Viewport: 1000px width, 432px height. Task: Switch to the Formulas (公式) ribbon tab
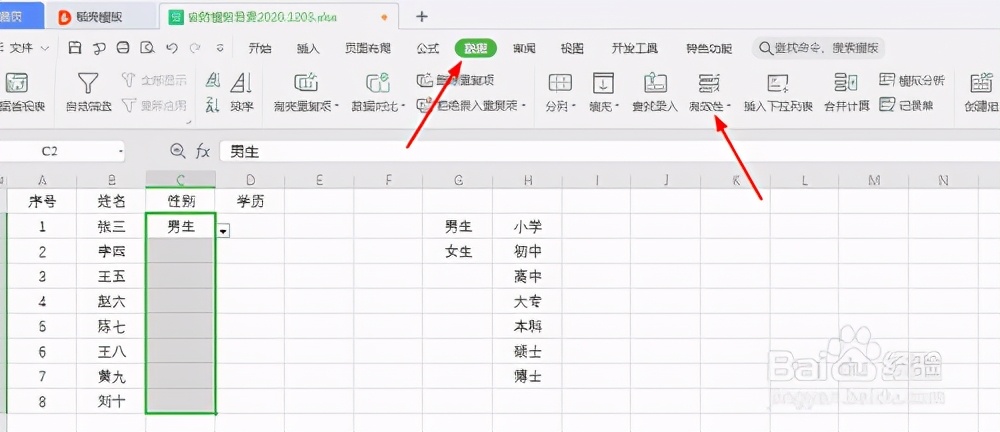click(428, 48)
